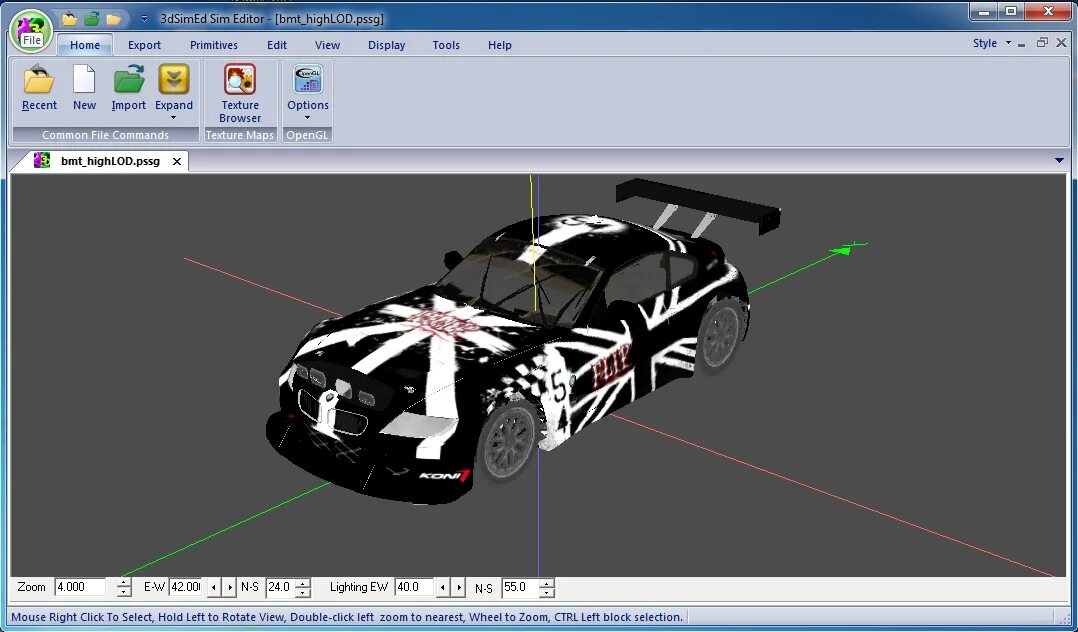Open the quick access toolbar customize dropdown
The height and width of the screenshot is (632, 1078).
click(x=144, y=19)
